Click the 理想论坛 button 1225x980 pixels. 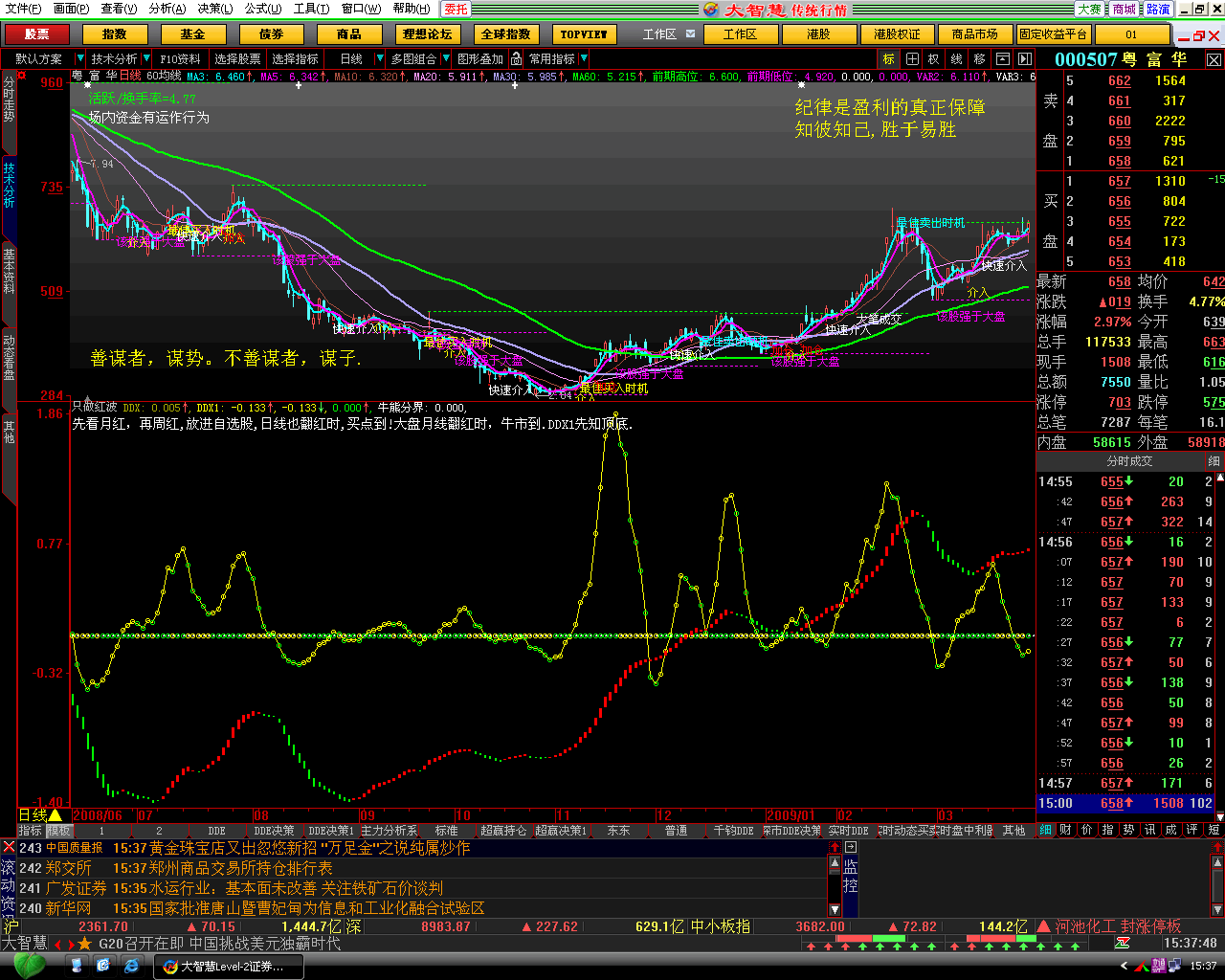[x=427, y=34]
